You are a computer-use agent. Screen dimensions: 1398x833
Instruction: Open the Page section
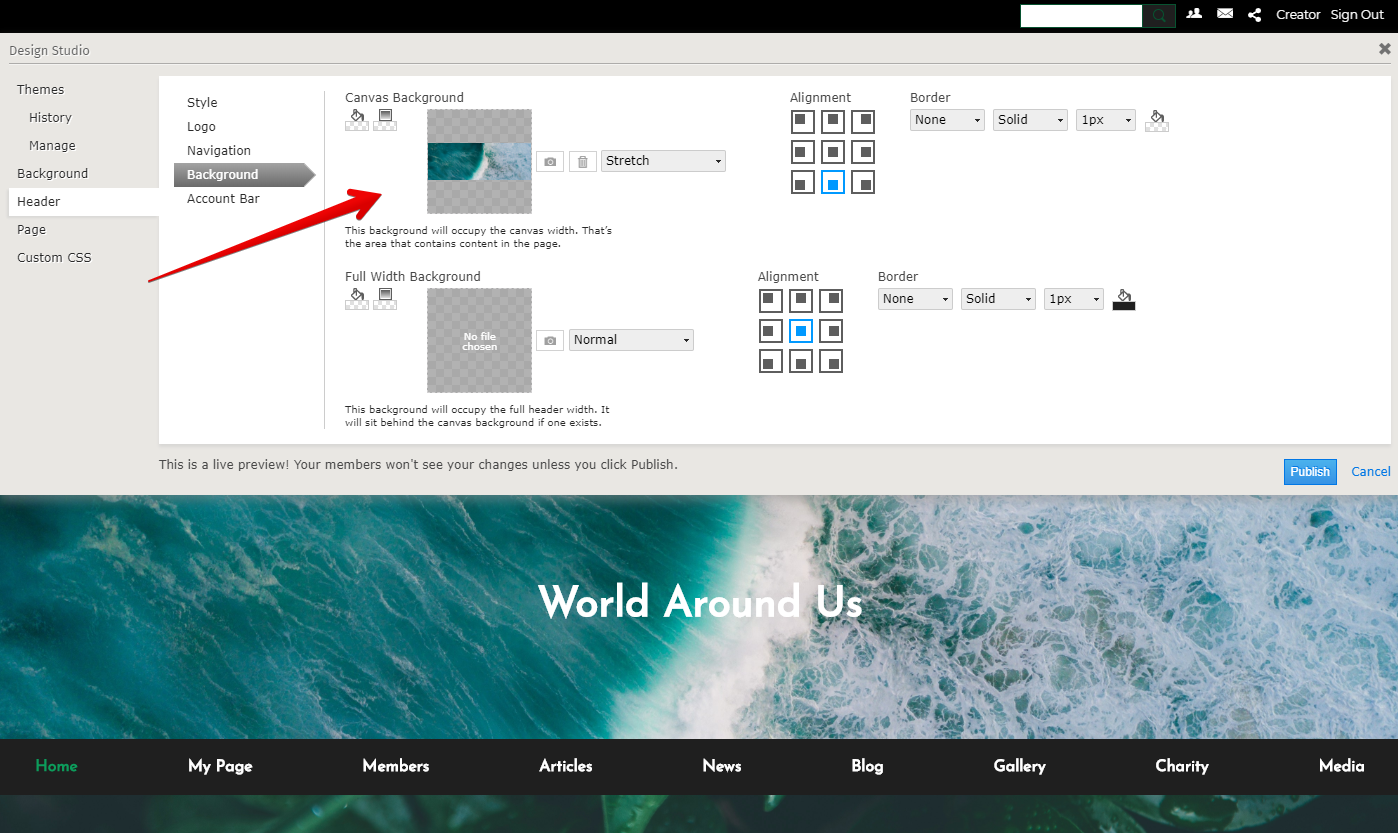coord(31,230)
